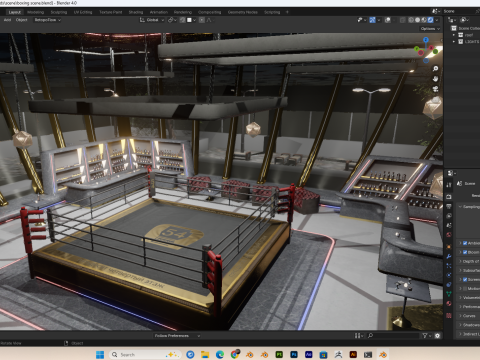Image resolution: width=480 pixels, height=360 pixels.
Task: Open the Texture properties tab
Action: [449, 315]
